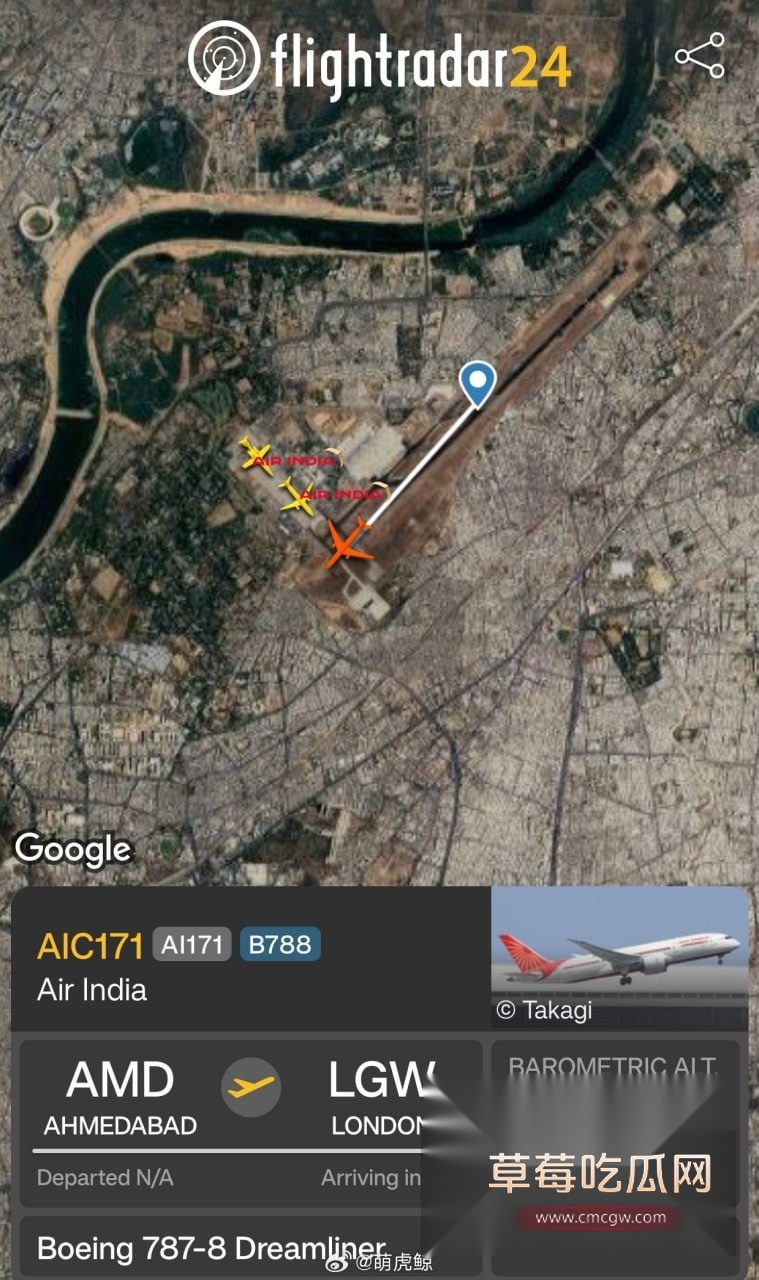Tap the flightradar24 radar logo icon
This screenshot has width=759, height=1280.
(225, 58)
